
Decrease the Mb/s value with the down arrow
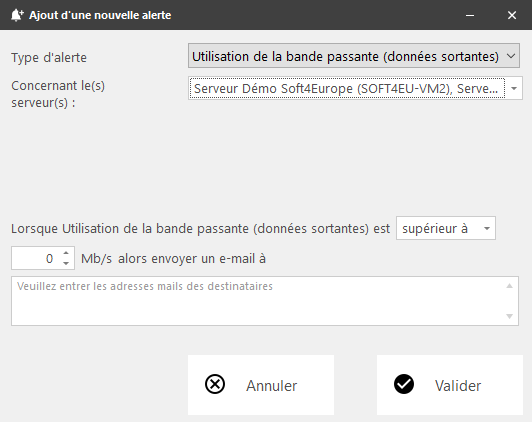pos(66,264)
